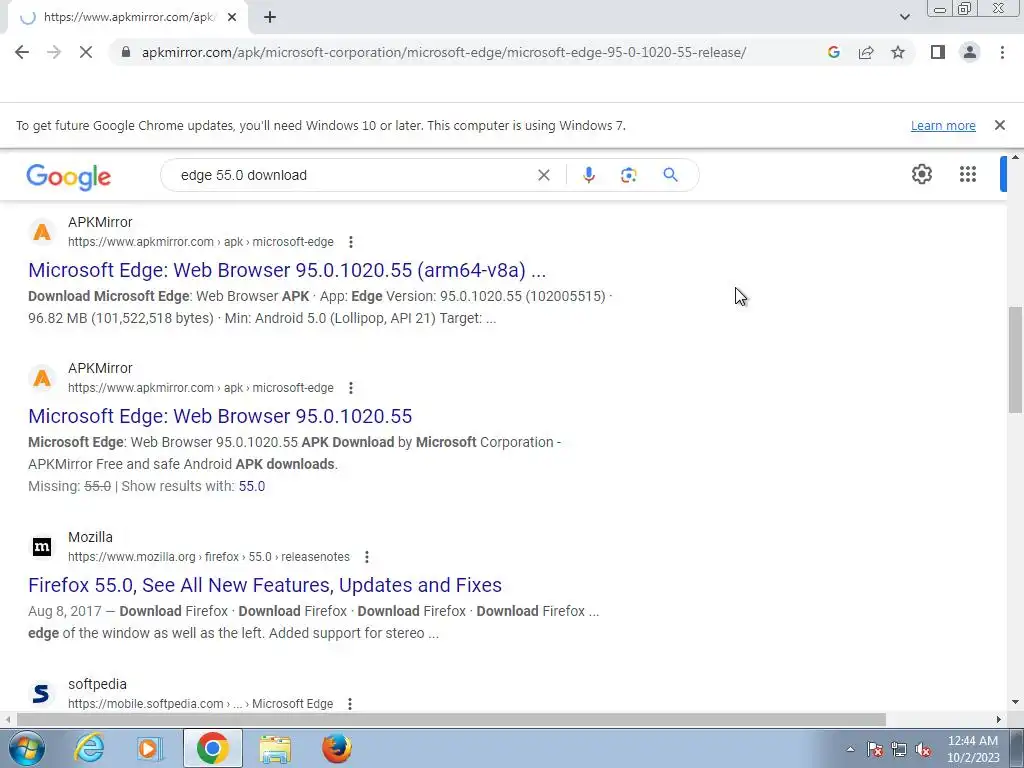
Task: Show results with 55.0 link
Action: point(251,486)
